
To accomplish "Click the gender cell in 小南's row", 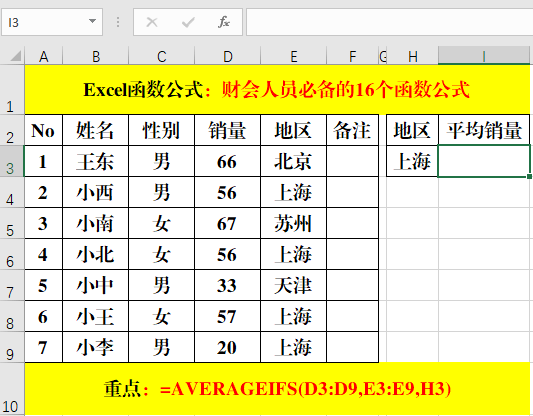I will pos(161,223).
